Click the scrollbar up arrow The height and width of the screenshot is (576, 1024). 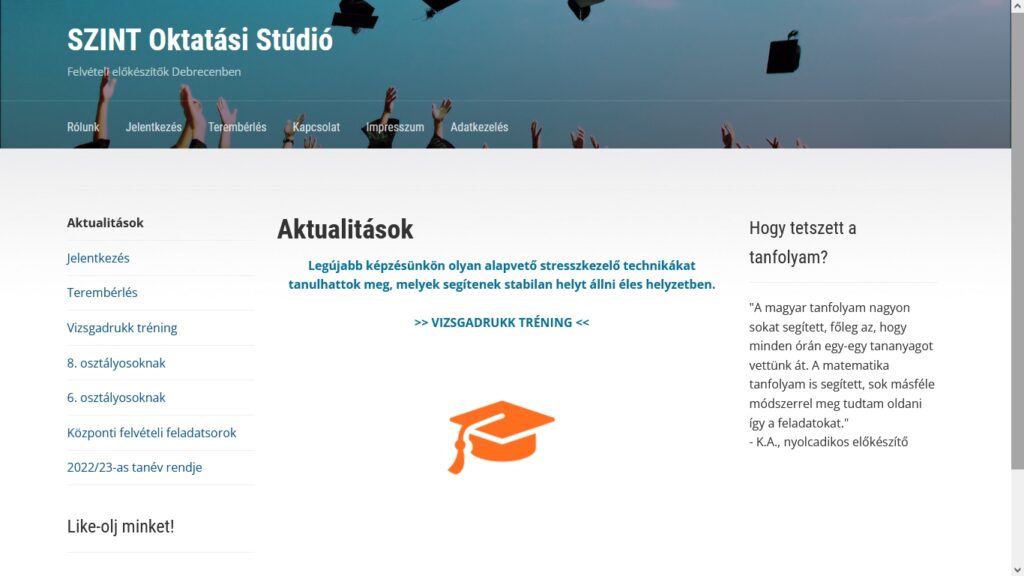(x=1017, y=5)
